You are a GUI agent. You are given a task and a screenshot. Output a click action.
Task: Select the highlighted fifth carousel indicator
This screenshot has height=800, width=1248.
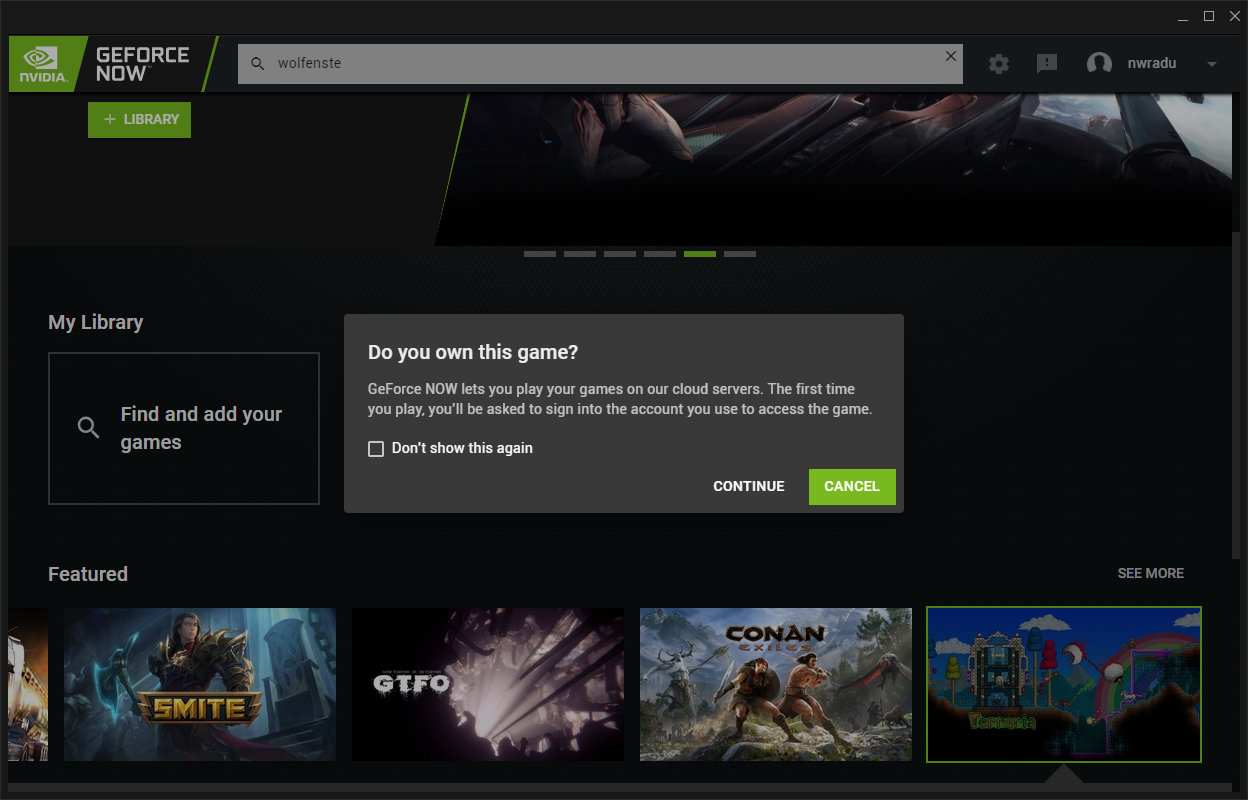coord(700,254)
